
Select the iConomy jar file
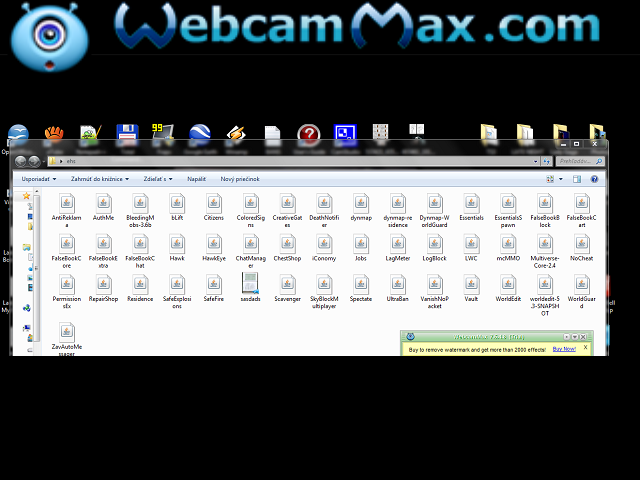pos(324,248)
